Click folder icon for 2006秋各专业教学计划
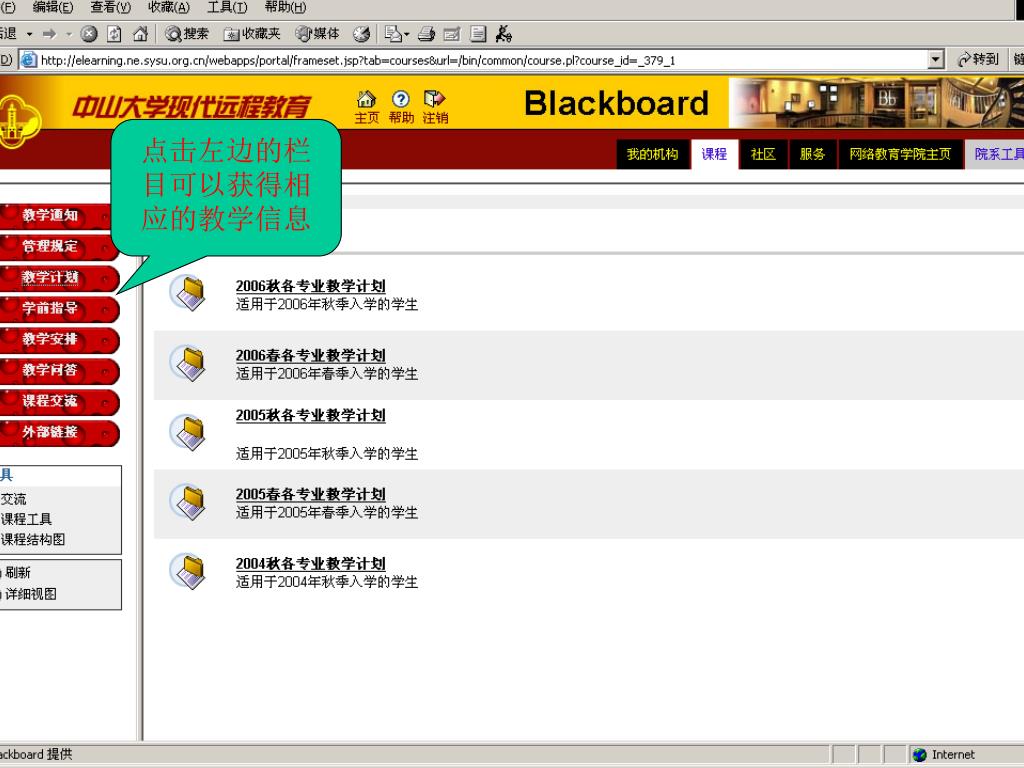 pyautogui.click(x=189, y=293)
